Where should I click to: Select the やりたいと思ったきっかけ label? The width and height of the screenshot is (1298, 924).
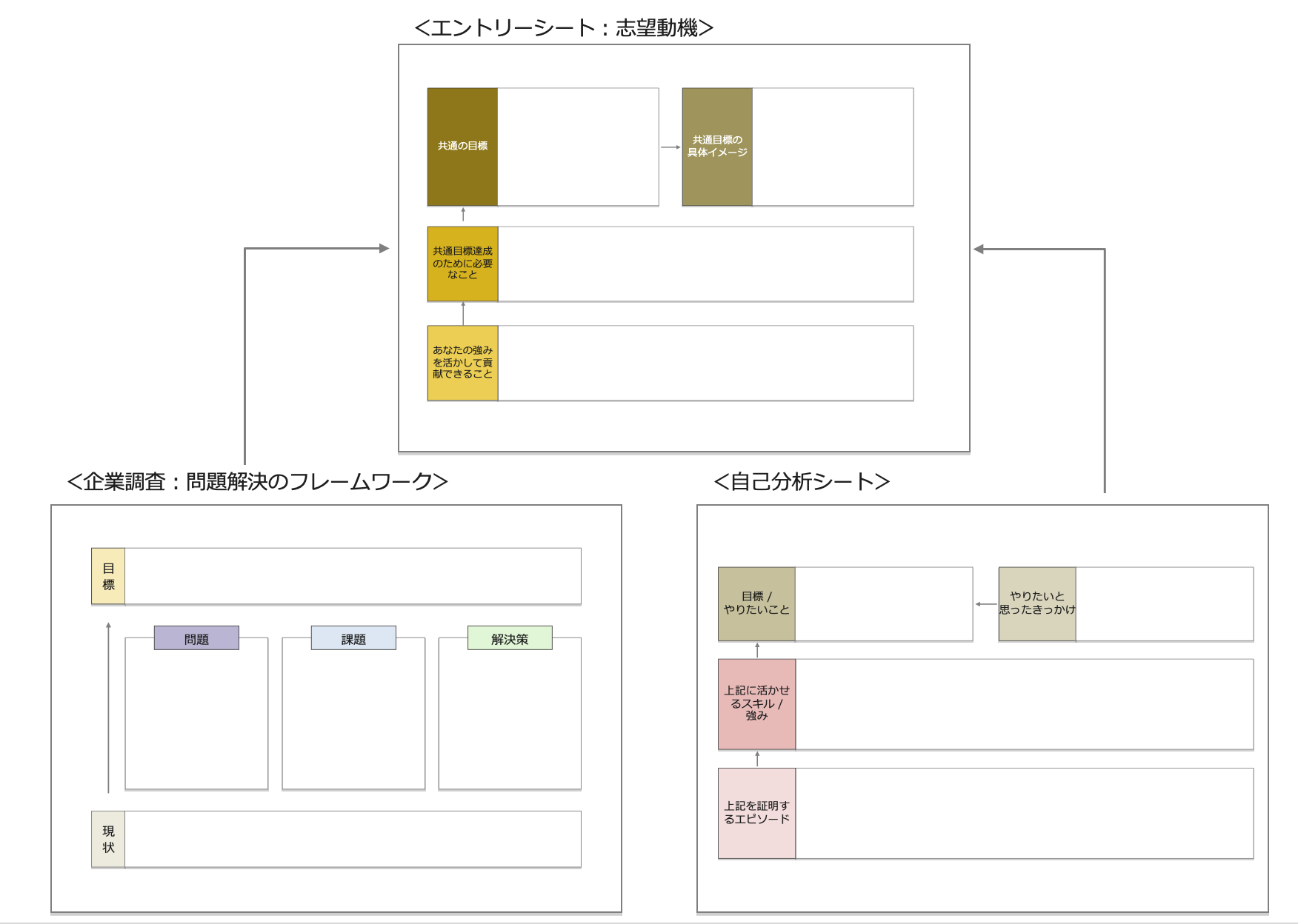pos(1037,604)
